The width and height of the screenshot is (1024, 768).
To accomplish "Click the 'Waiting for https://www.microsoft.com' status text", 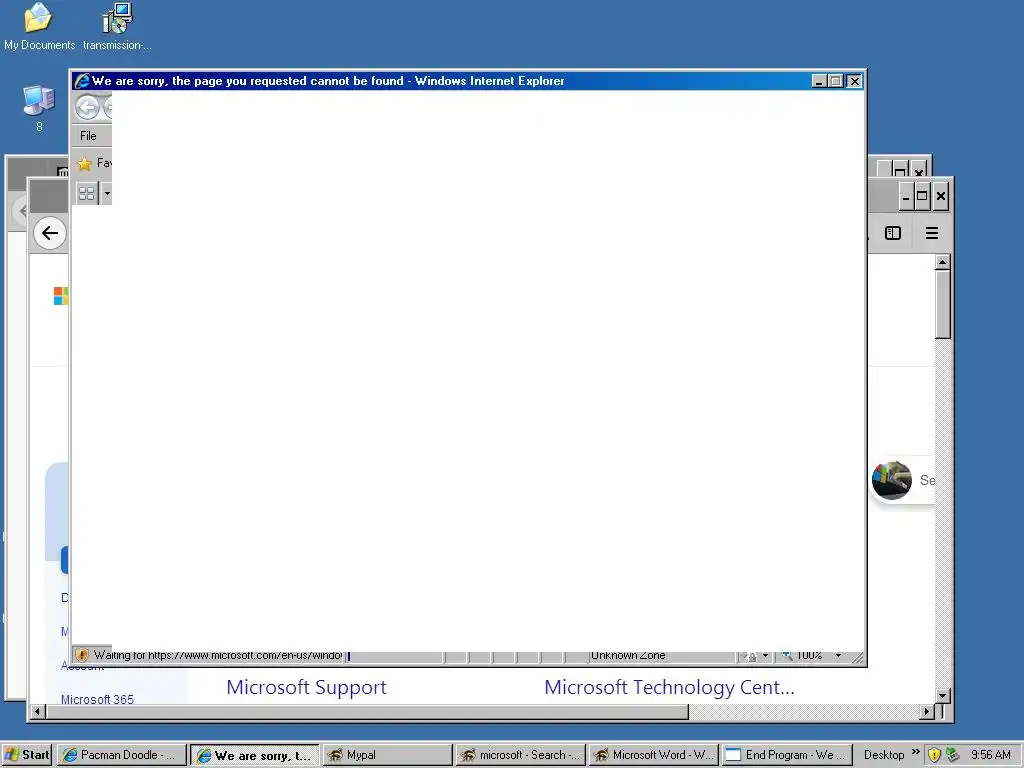I will (x=217, y=655).
